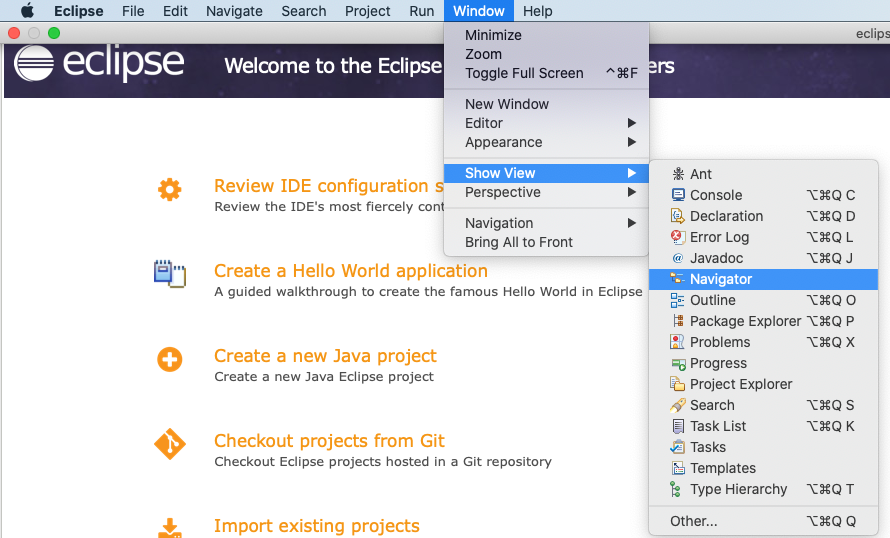This screenshot has height=538, width=890.
Task: Click the Git diamond icon
Action: [x=170, y=444]
